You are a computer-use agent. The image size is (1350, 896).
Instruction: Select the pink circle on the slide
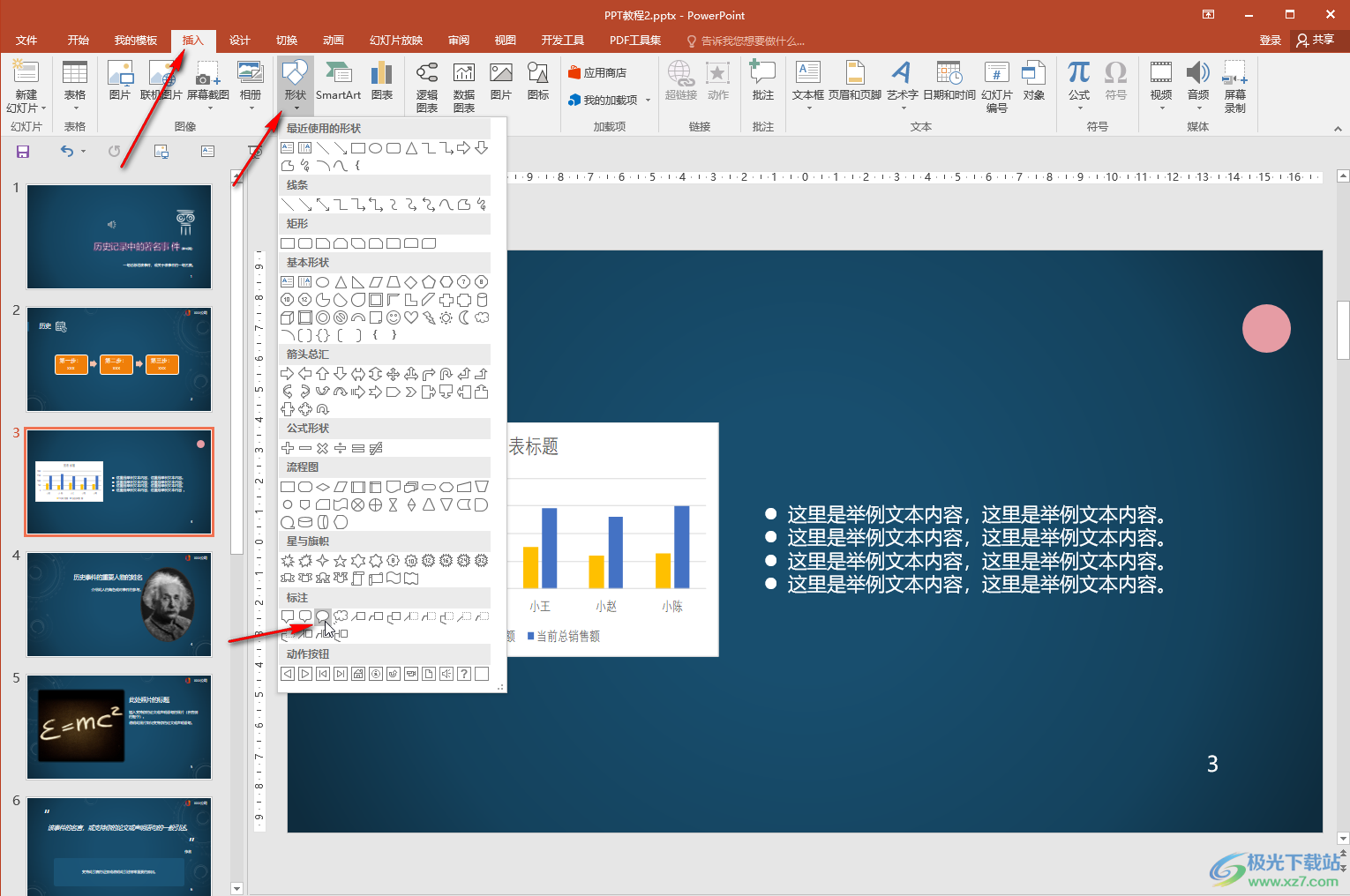point(1266,328)
